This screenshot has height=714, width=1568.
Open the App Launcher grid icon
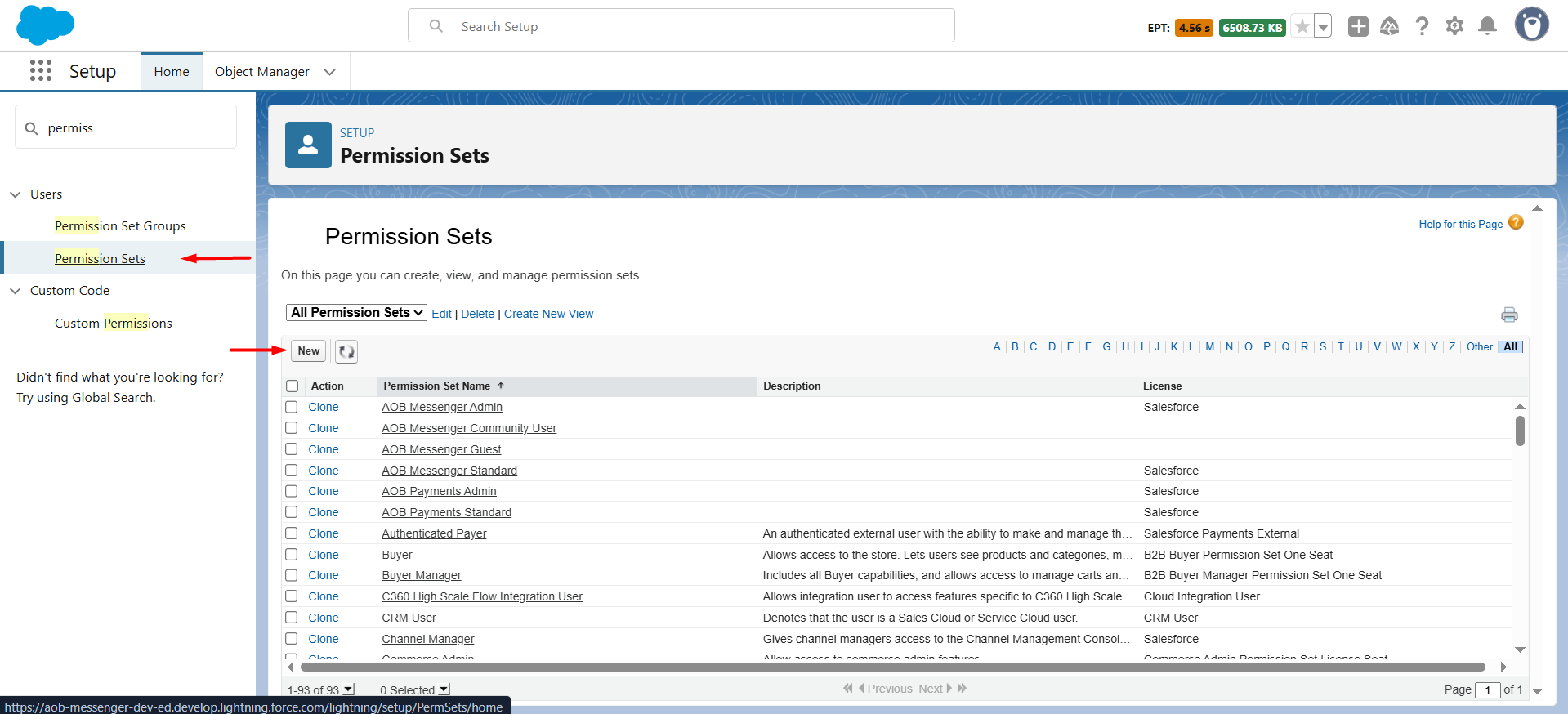(41, 71)
